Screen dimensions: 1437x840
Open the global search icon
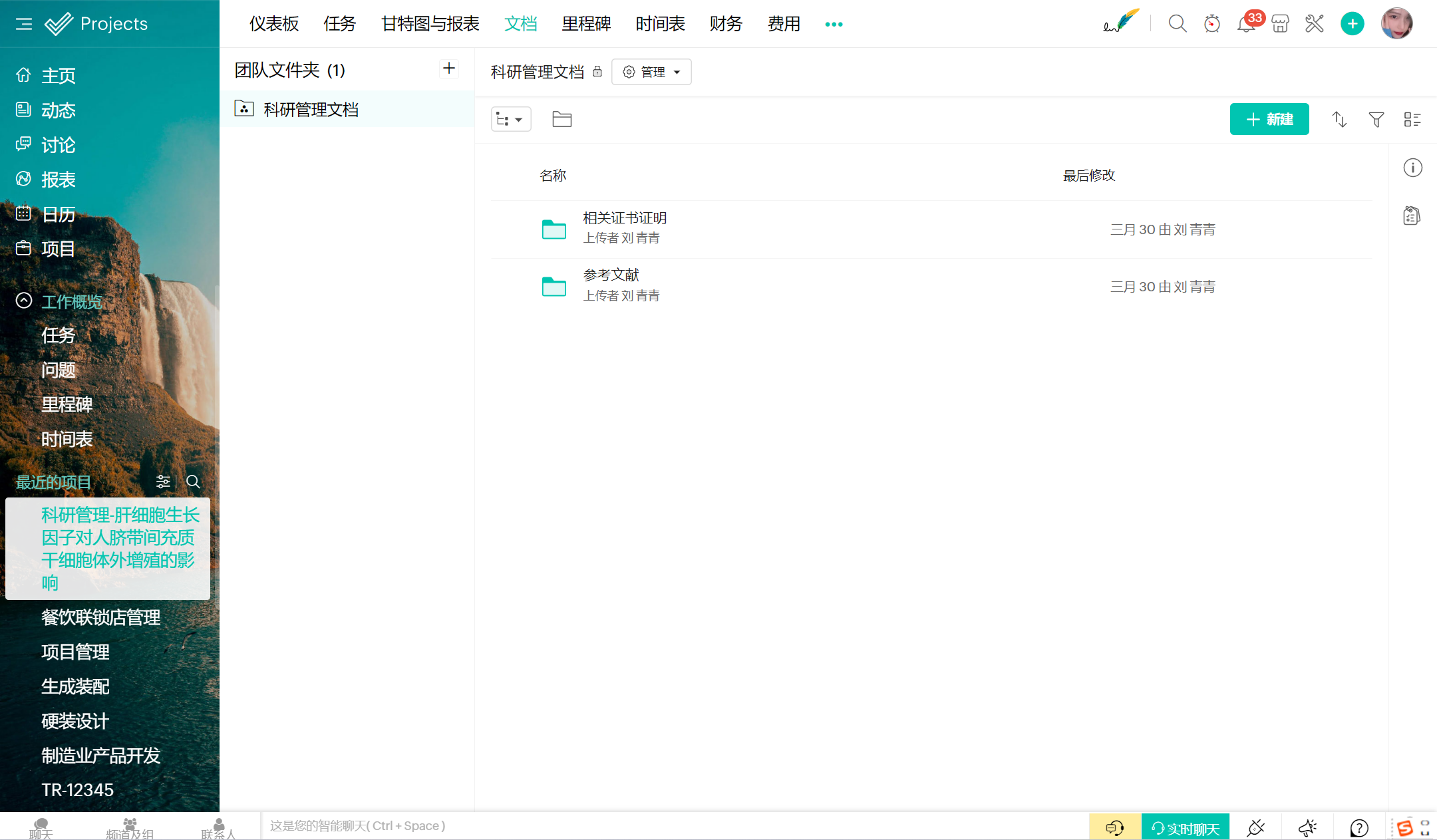click(1177, 24)
